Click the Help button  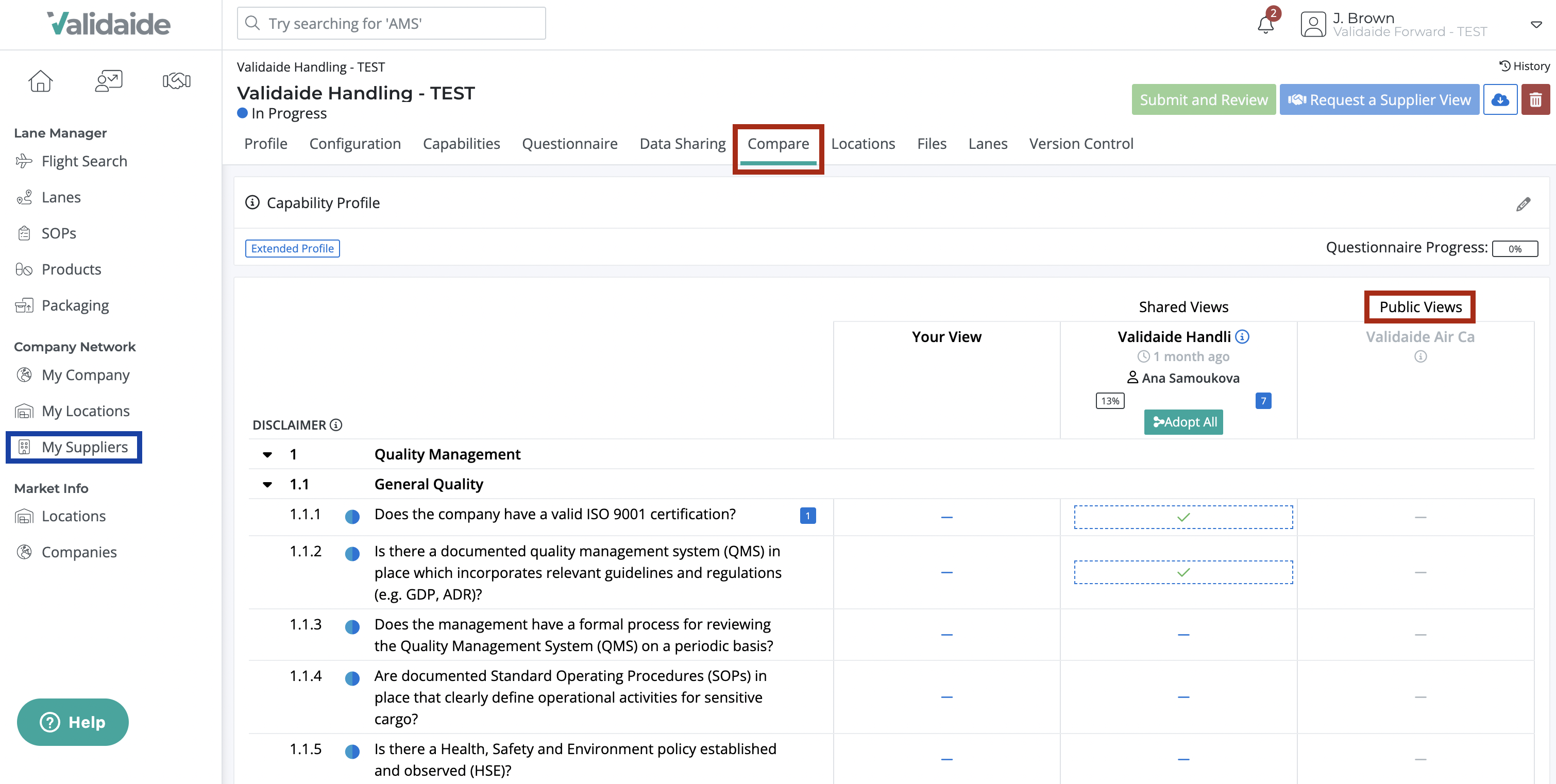coord(73,722)
